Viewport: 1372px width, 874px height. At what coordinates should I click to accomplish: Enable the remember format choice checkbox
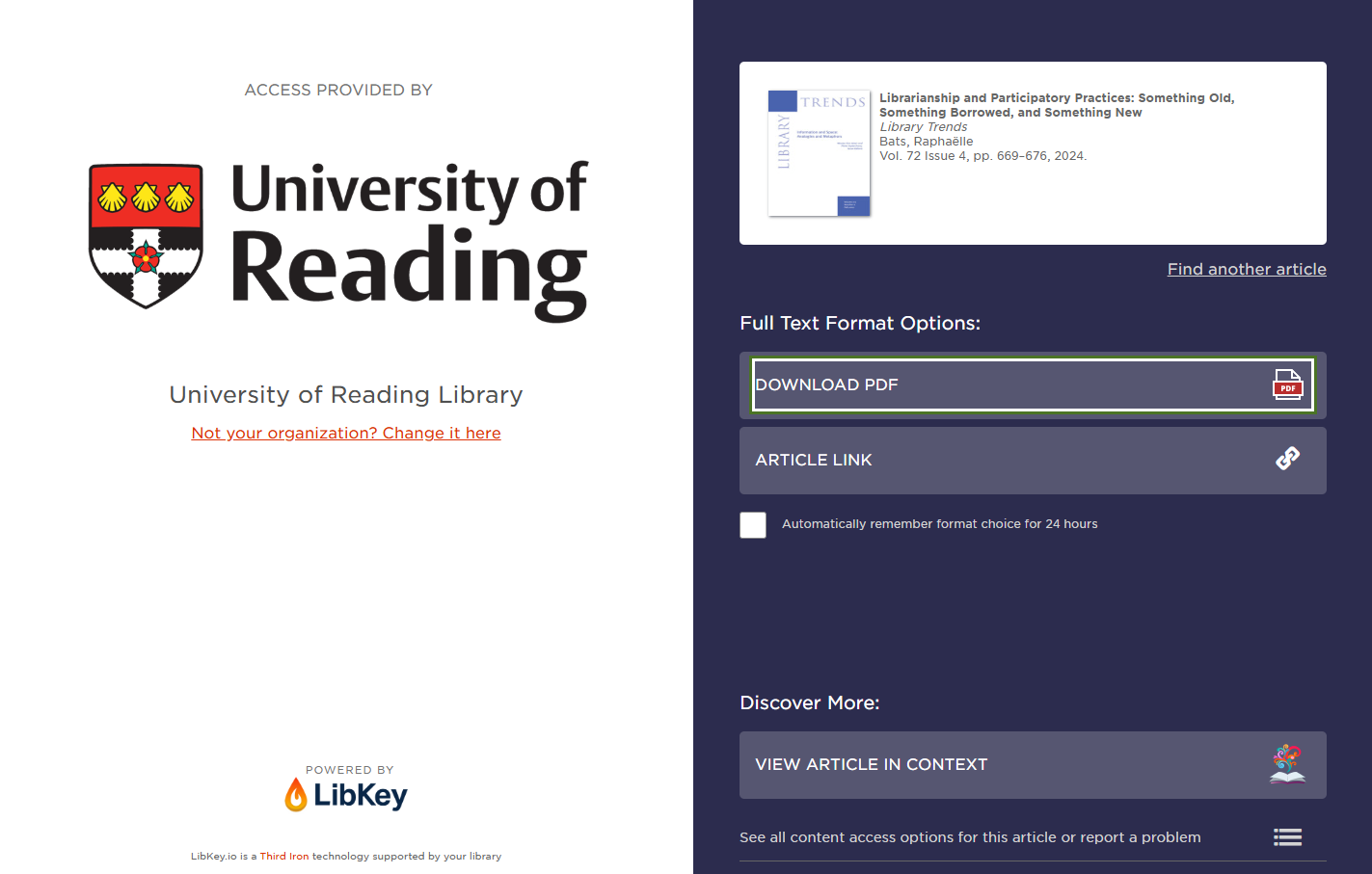tap(753, 525)
